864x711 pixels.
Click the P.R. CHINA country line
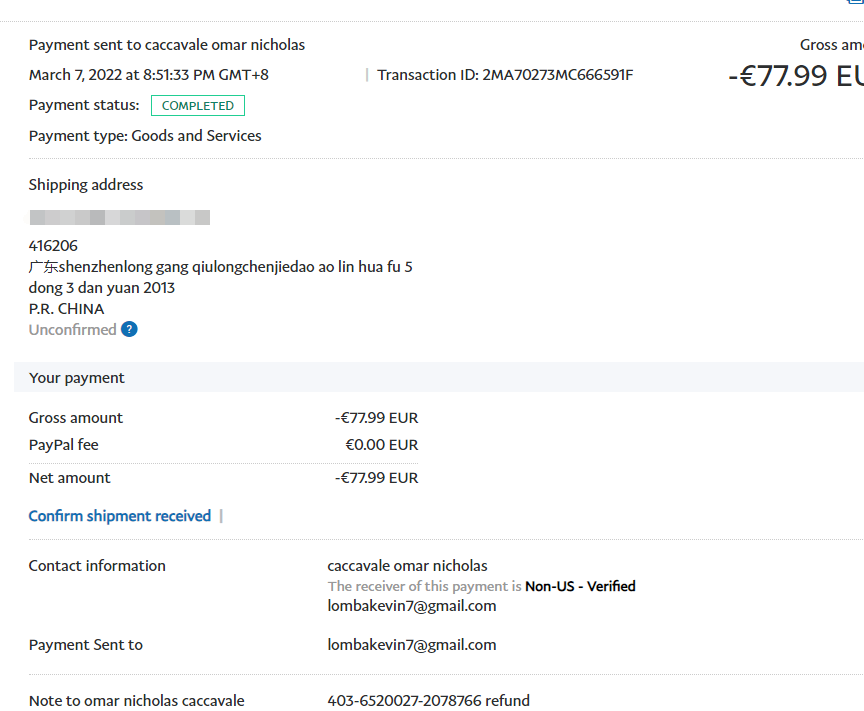point(66,309)
